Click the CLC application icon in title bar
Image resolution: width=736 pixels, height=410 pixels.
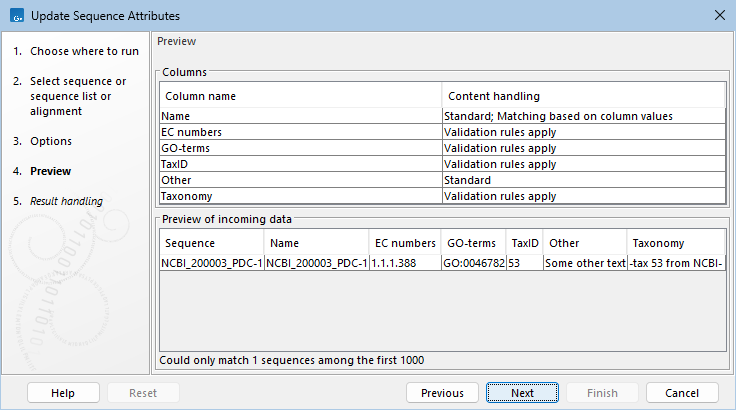point(17,15)
